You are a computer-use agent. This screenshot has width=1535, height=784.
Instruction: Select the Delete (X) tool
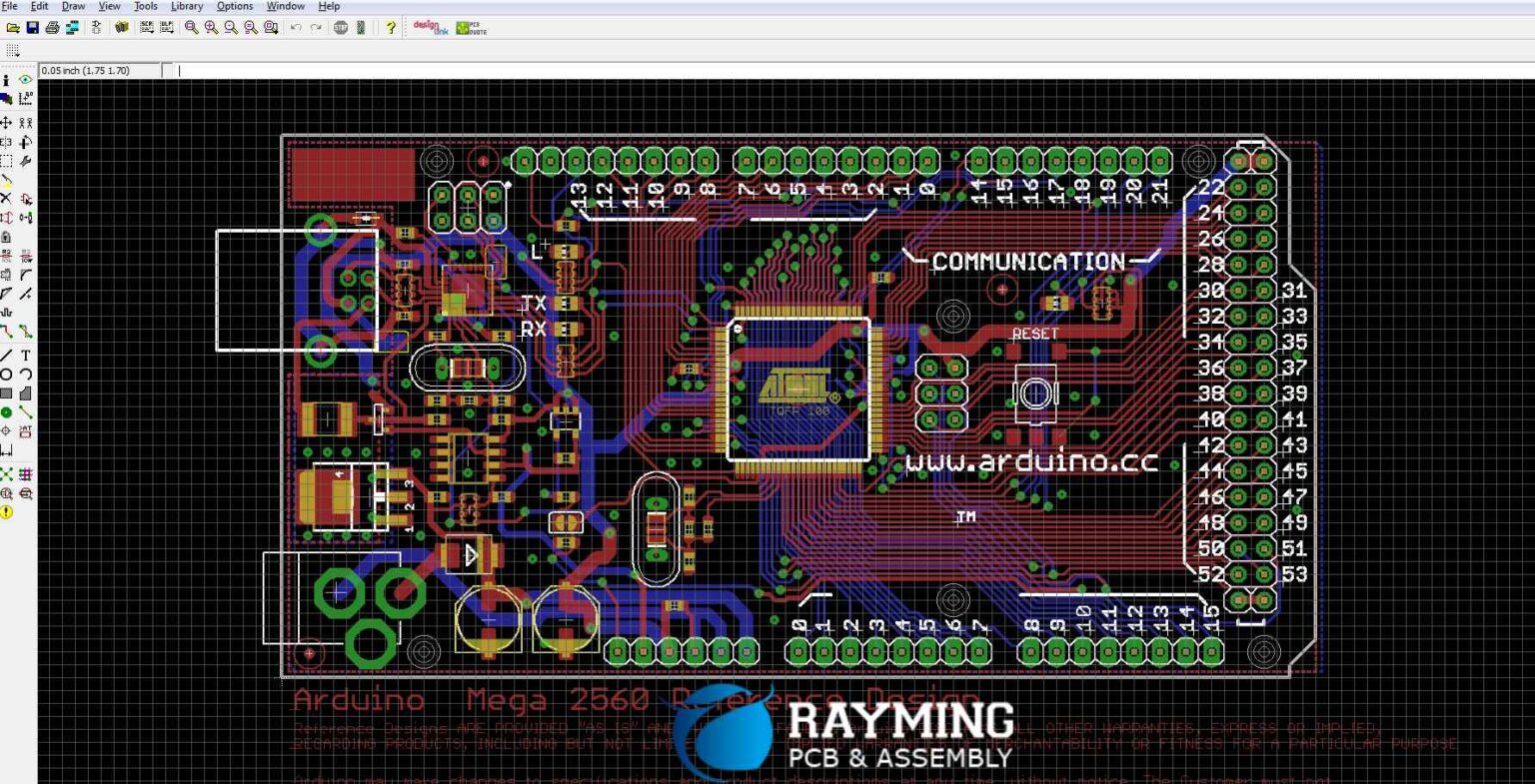[6, 199]
